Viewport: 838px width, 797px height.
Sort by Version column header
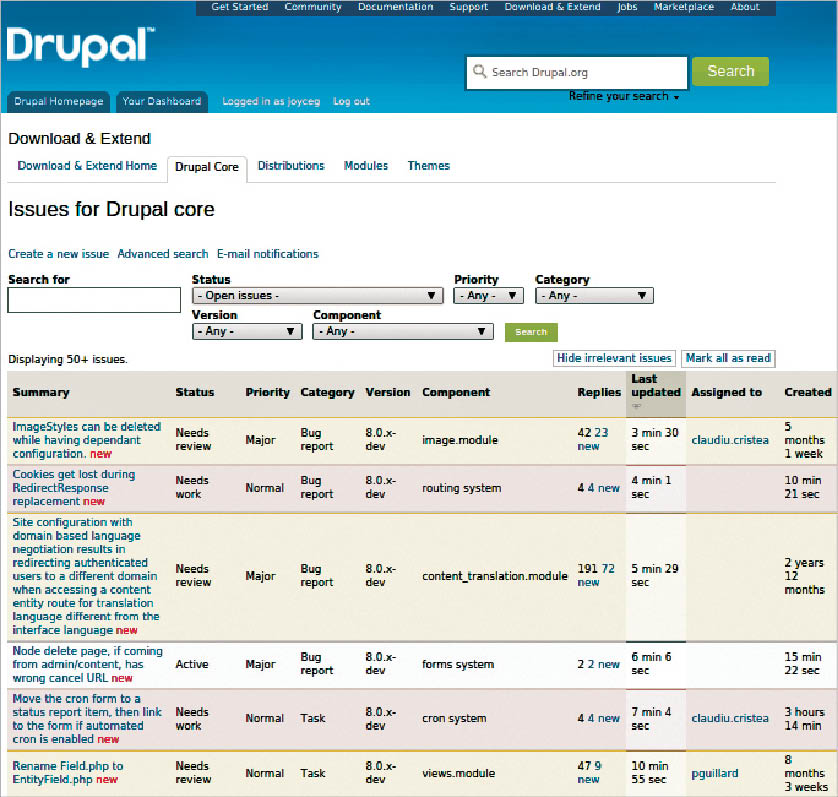coord(387,392)
